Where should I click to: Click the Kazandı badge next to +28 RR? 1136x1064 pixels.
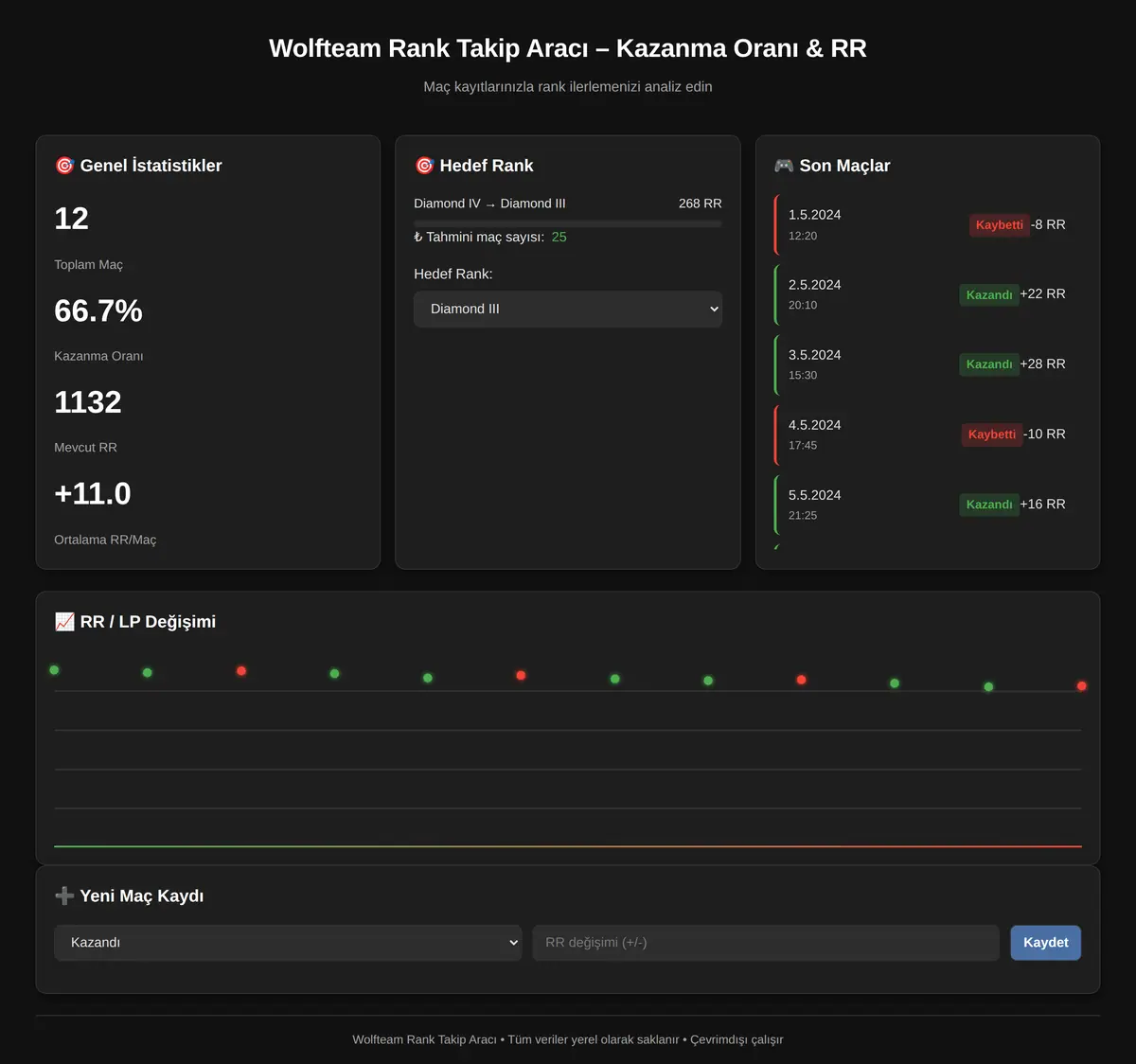(x=989, y=364)
